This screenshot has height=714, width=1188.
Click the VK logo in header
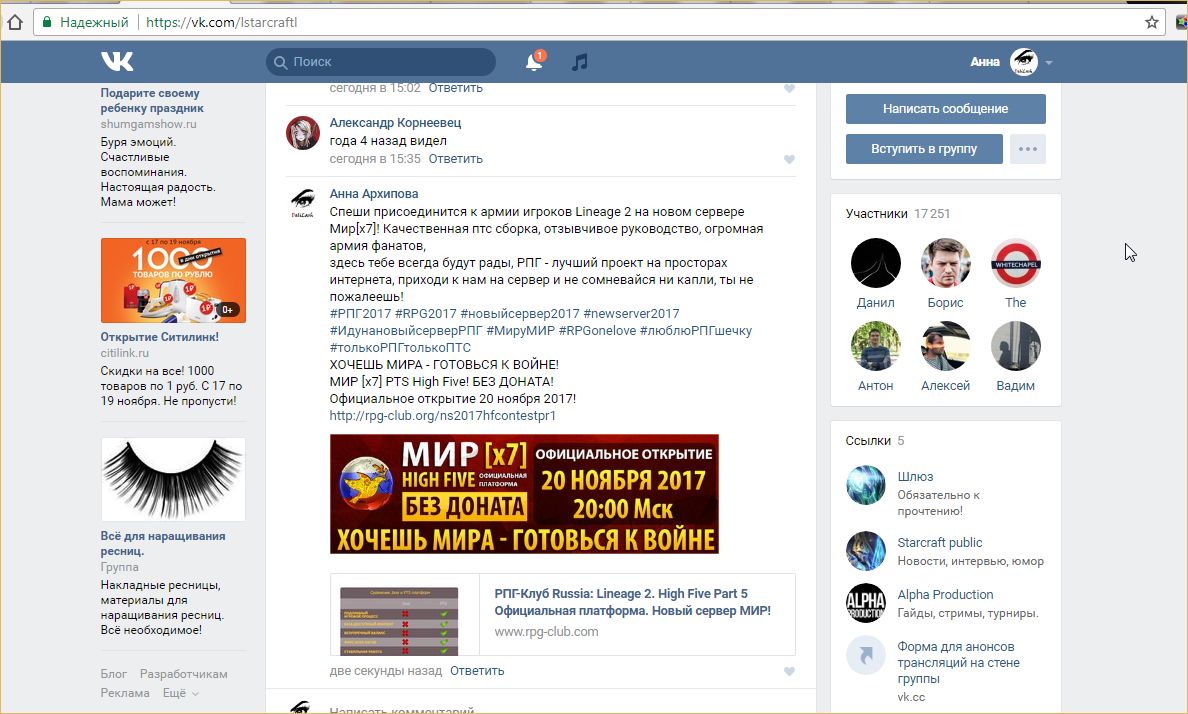[117, 61]
